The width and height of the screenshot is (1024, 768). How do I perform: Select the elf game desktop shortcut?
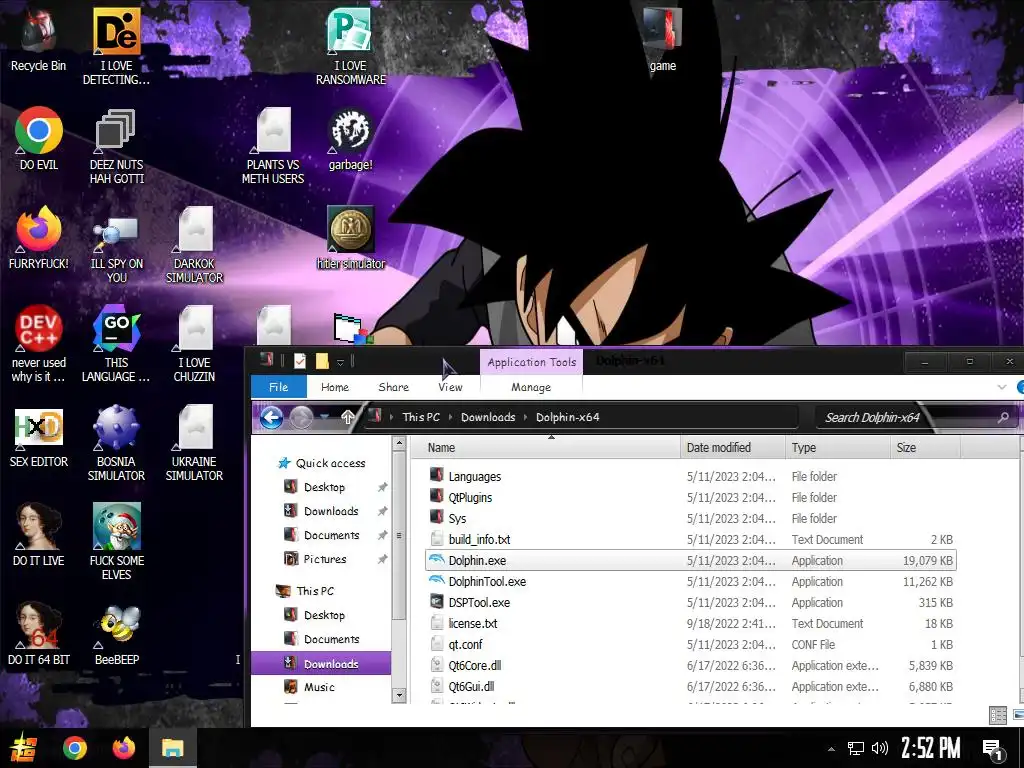(x=116, y=541)
